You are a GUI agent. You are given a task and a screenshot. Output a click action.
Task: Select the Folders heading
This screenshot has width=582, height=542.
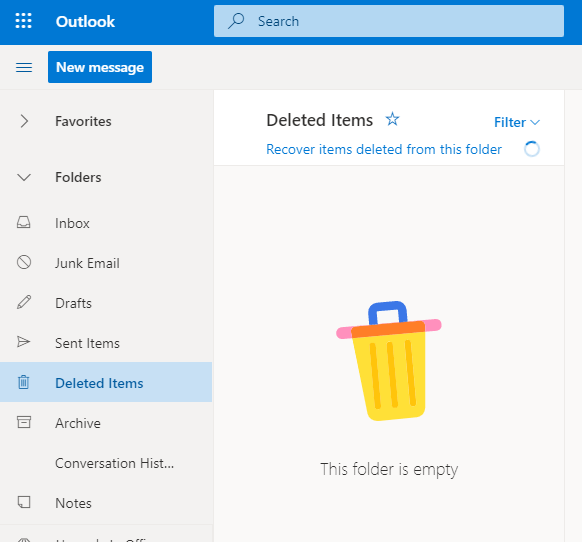click(78, 177)
